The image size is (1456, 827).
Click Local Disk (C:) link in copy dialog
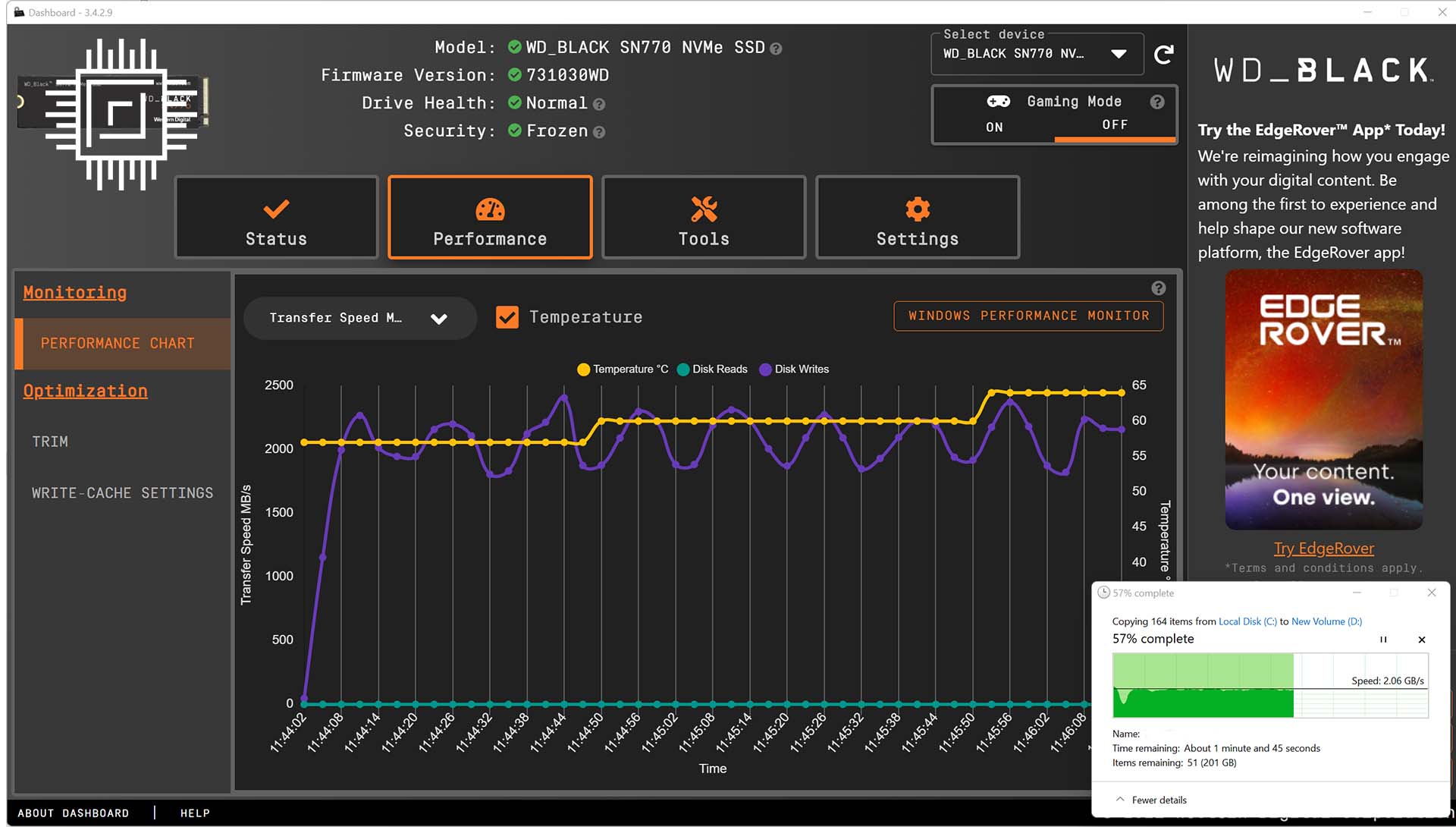point(1247,621)
